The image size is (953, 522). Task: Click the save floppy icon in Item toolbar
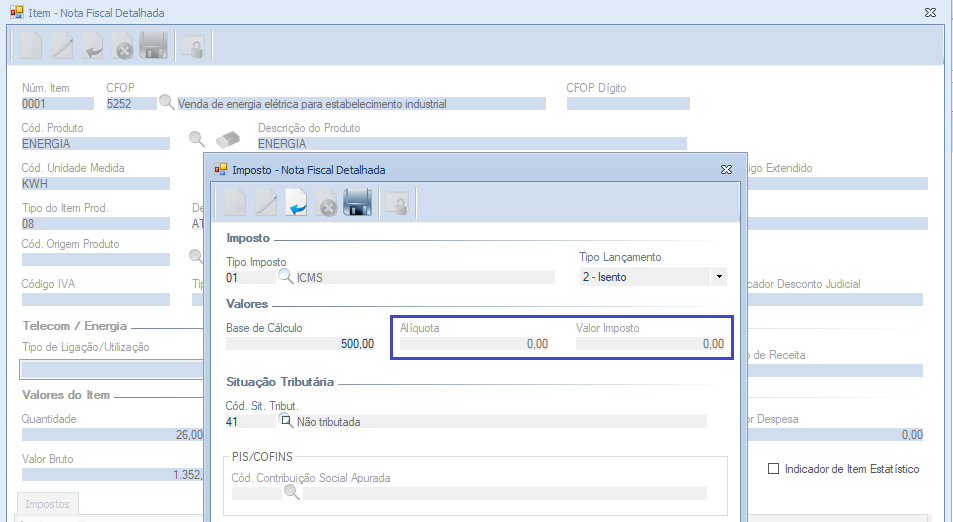tap(153, 46)
